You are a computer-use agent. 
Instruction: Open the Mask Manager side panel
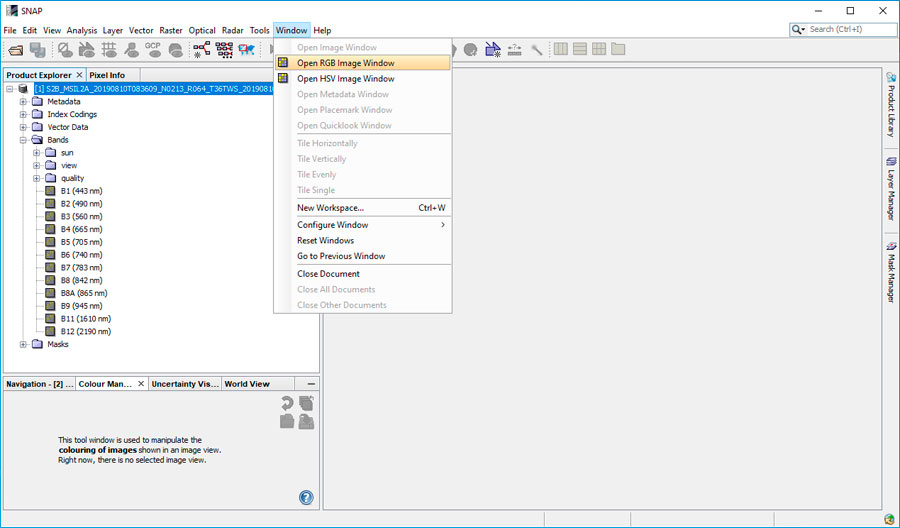pyautogui.click(x=890, y=272)
